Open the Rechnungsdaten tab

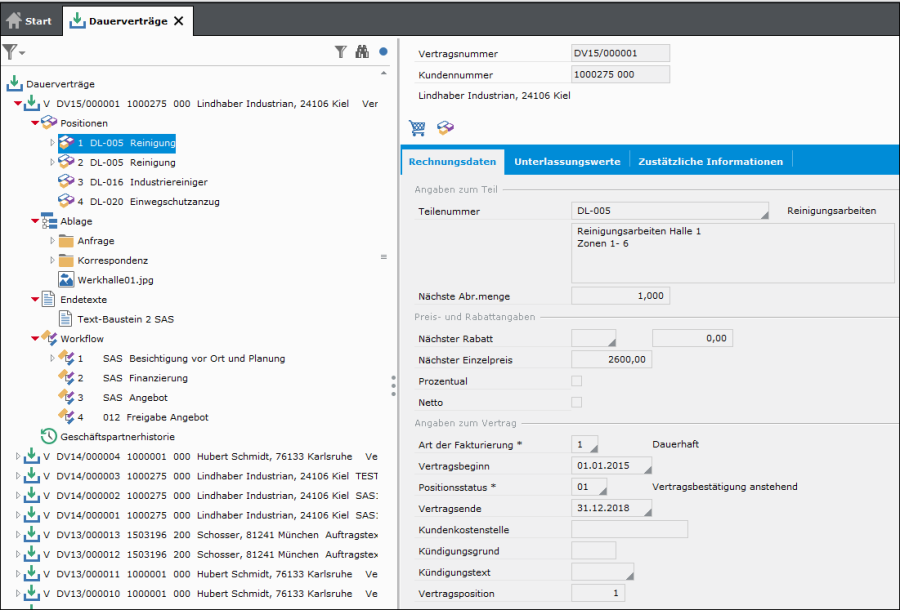[x=452, y=162]
